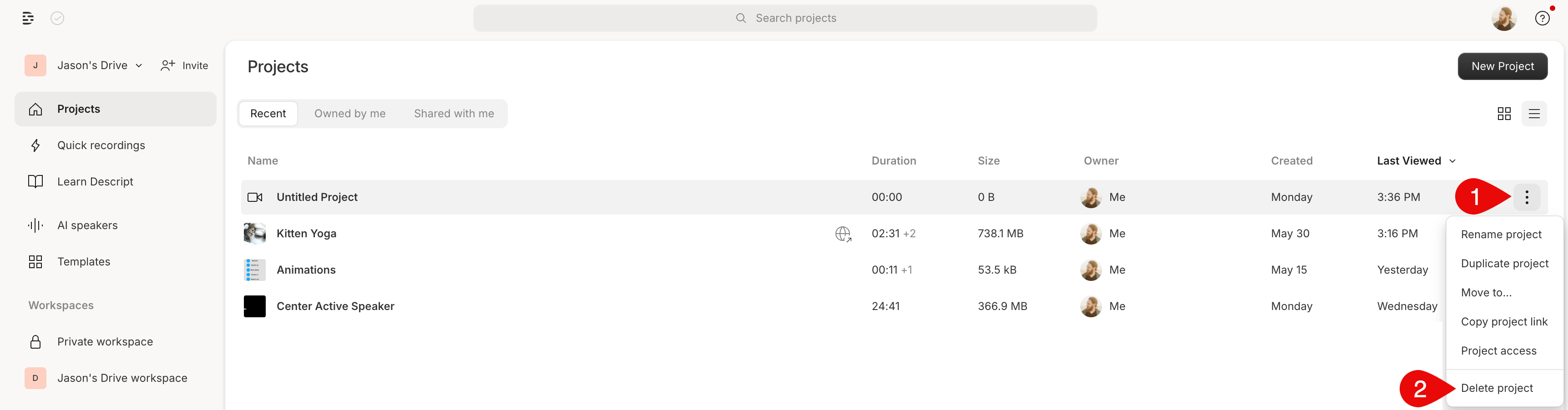Click the Learn Descript book icon
The image size is (1568, 410).
[35, 181]
